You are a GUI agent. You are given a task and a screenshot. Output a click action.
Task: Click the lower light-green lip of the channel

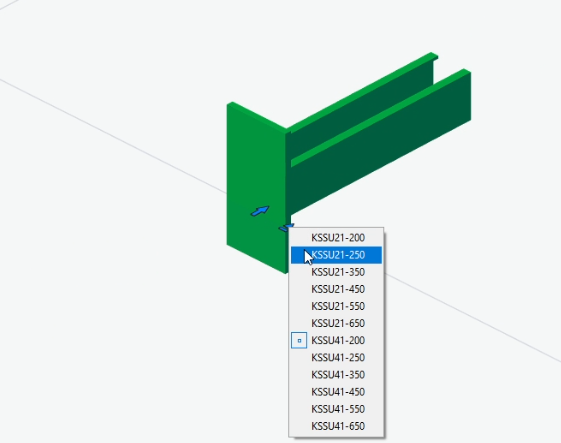coord(379,117)
